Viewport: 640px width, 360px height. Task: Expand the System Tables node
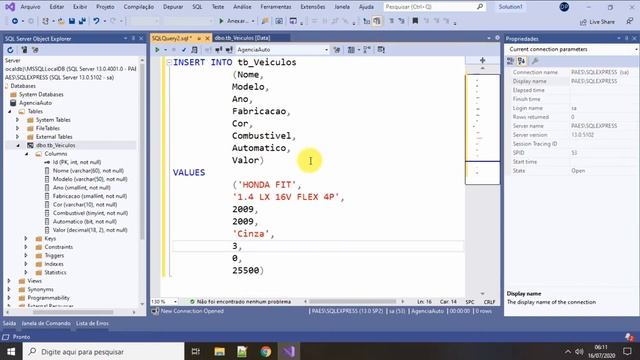coord(18,120)
